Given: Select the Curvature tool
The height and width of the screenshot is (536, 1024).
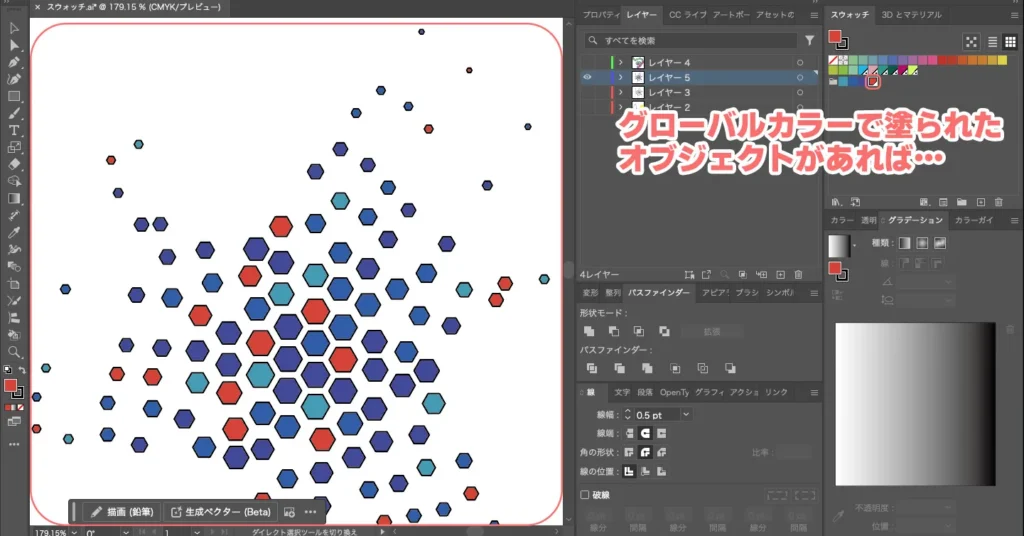Looking at the screenshot, I should 14,79.
